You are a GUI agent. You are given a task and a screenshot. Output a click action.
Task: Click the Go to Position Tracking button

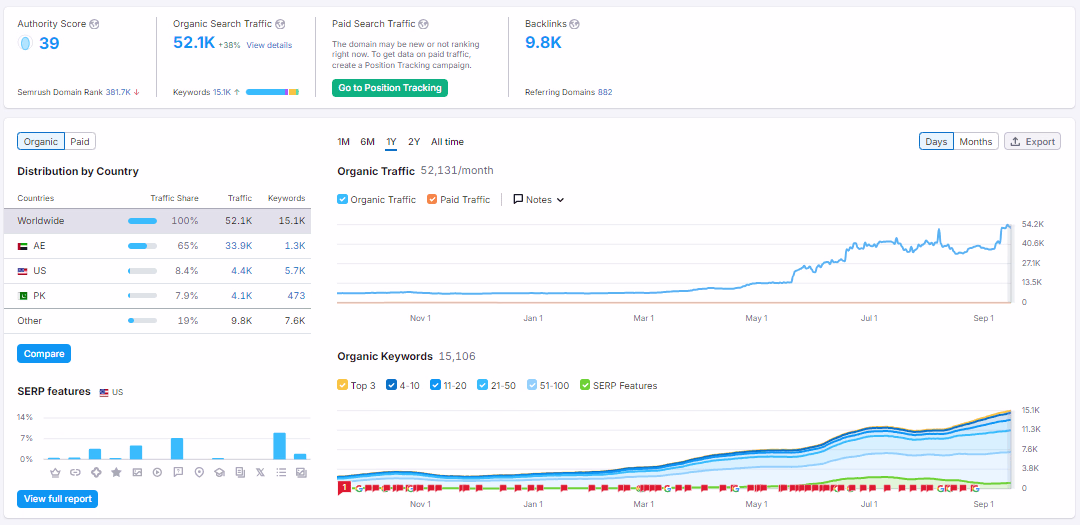390,88
